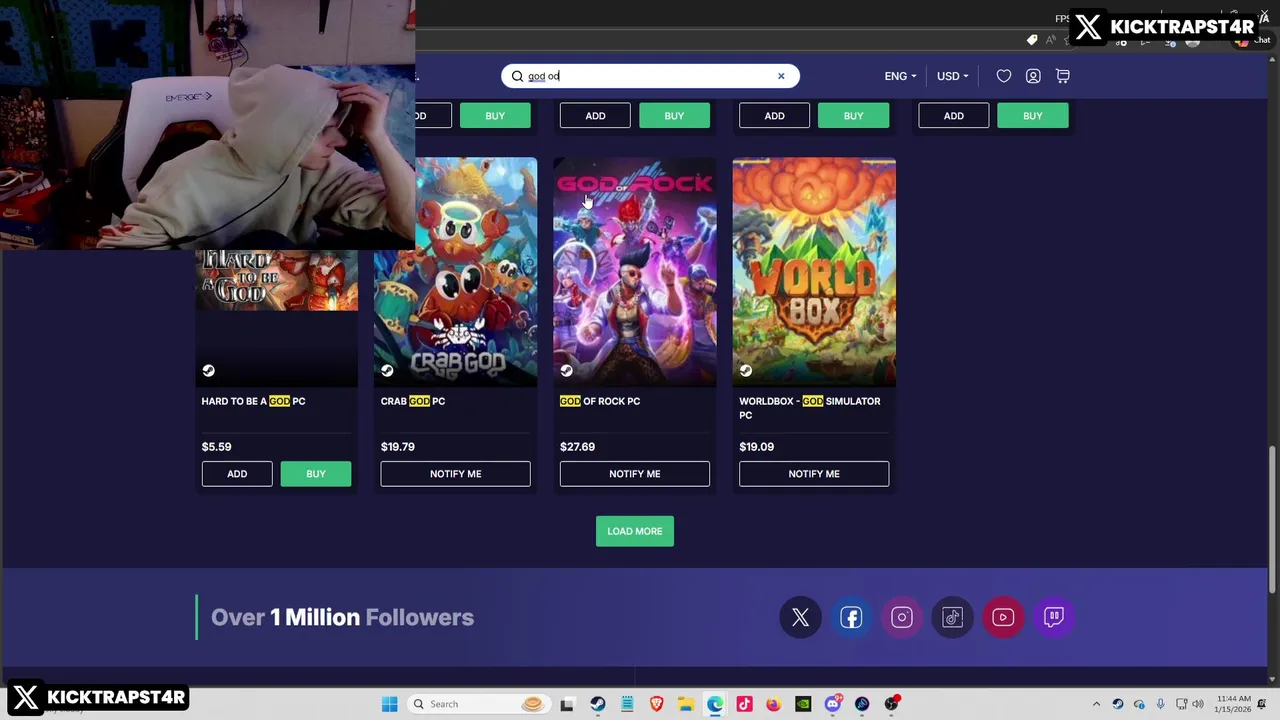Click Steam platform icon on Crab God card
Image resolution: width=1280 pixels, height=720 pixels.
coord(387,371)
